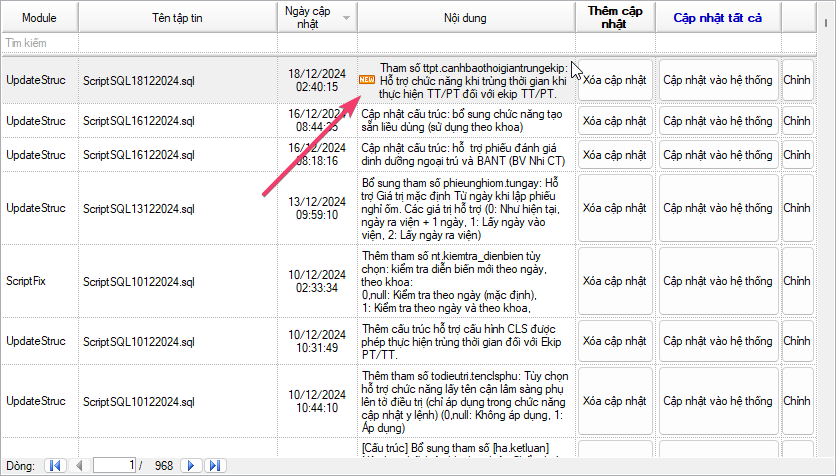Select date cell 10/12/2024 02:33:34
The width and height of the screenshot is (836, 476).
point(317,281)
